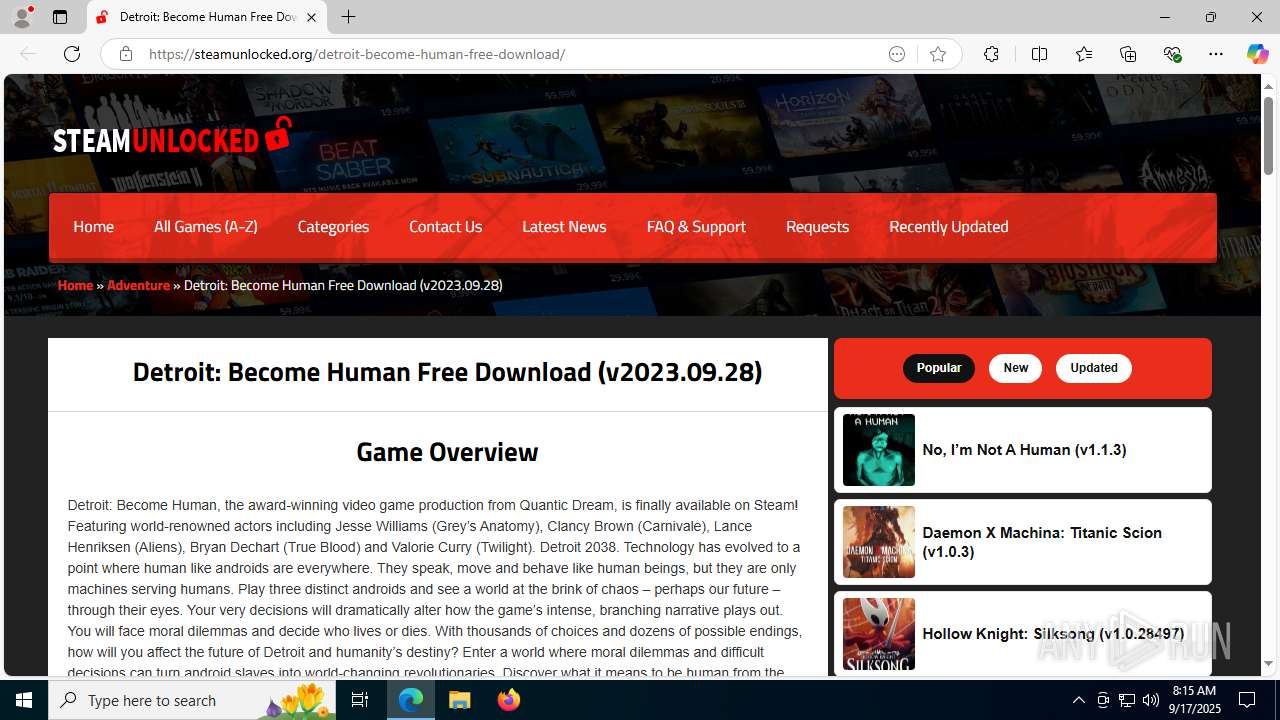
Task: Open the address bar face icon
Action: 897,54
